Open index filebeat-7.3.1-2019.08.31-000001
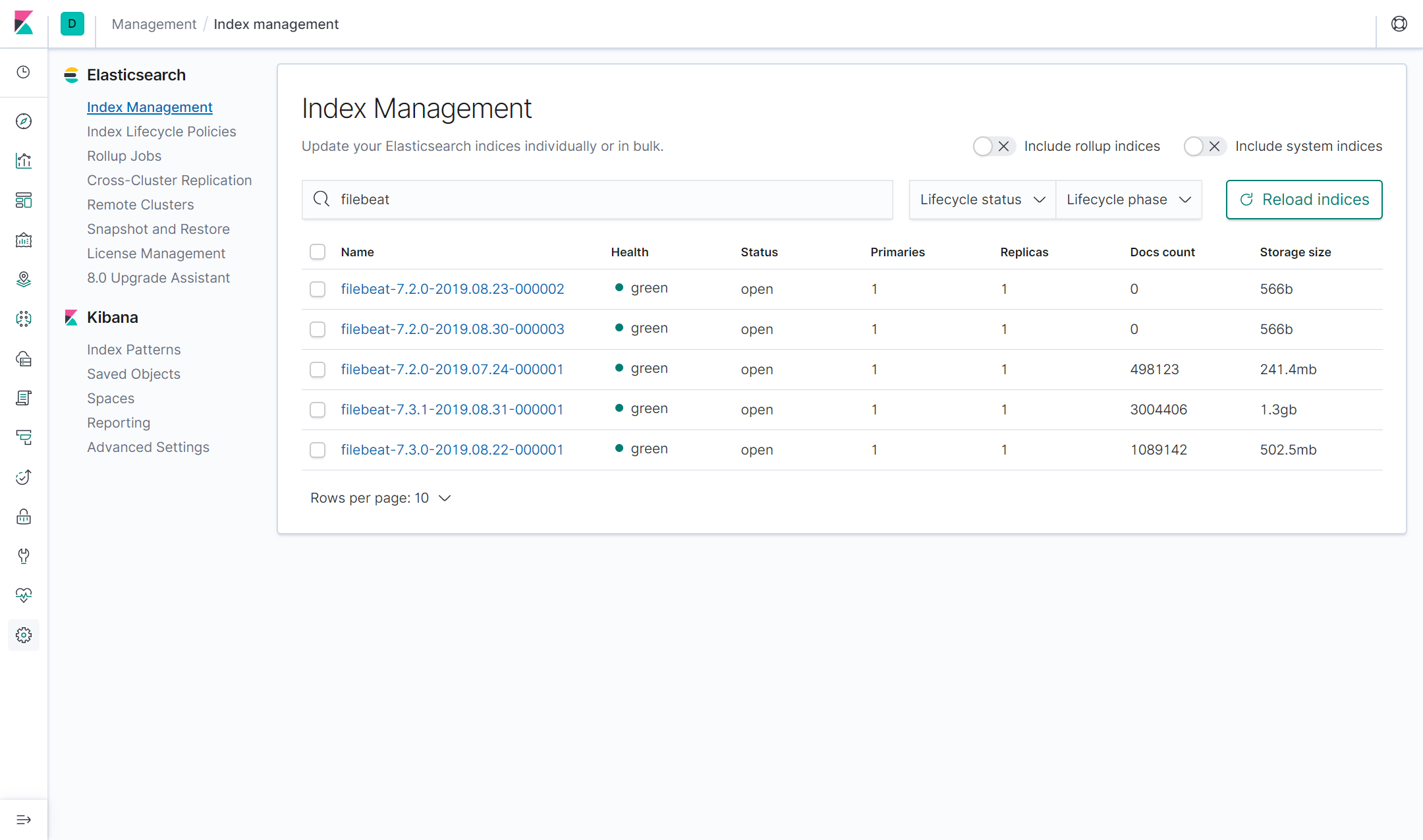The height and width of the screenshot is (840, 1423). (x=452, y=409)
